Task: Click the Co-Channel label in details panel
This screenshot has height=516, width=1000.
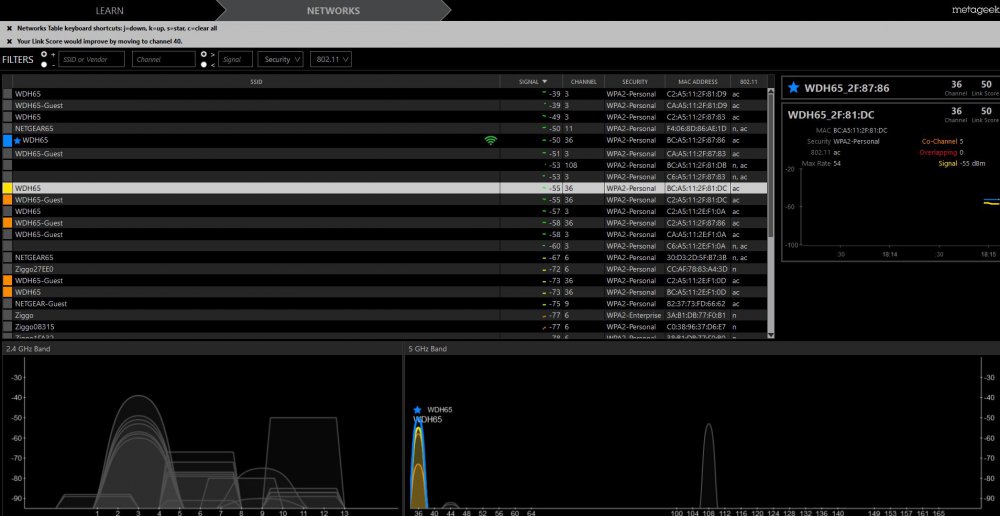Action: (939, 142)
